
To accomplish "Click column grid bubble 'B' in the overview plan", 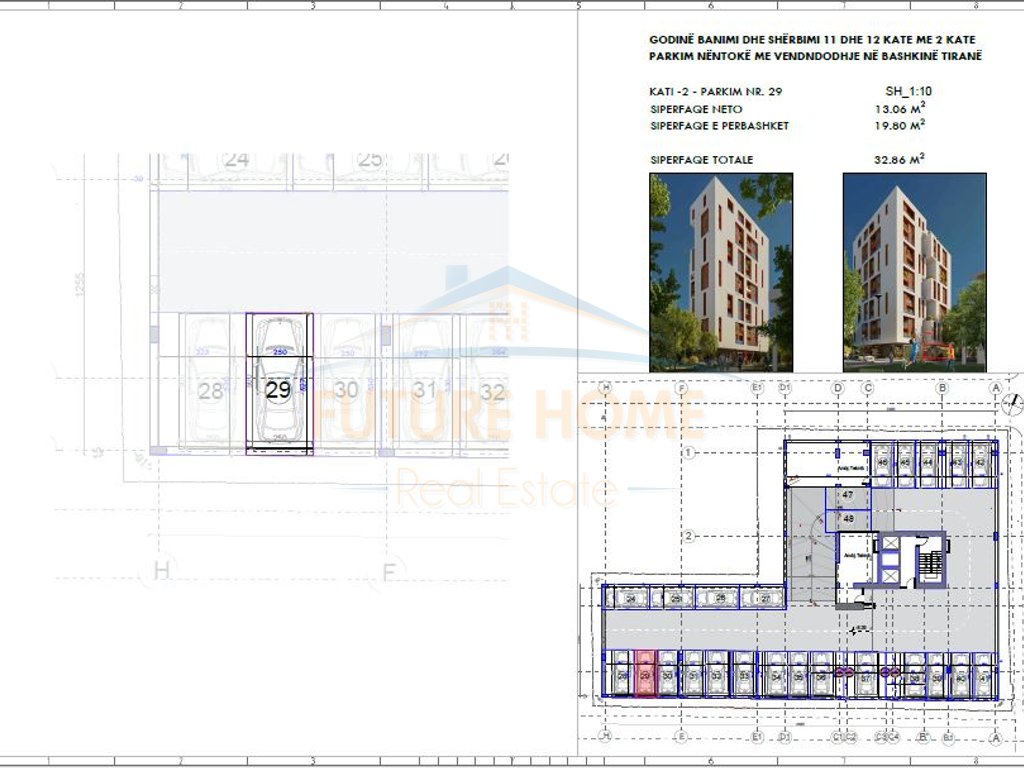I will click(942, 388).
